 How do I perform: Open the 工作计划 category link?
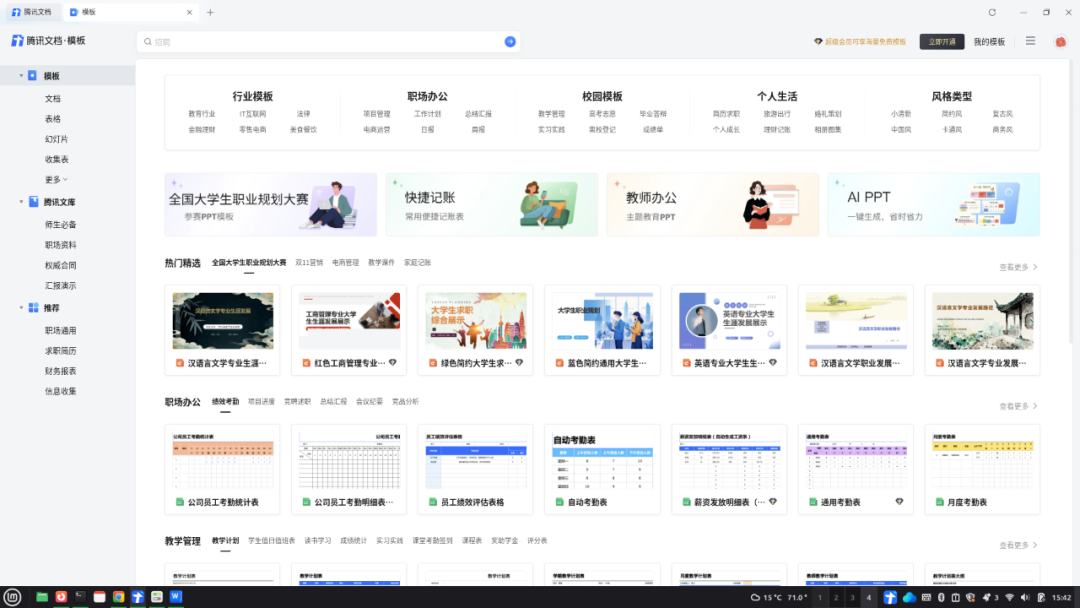pyautogui.click(x=427, y=114)
